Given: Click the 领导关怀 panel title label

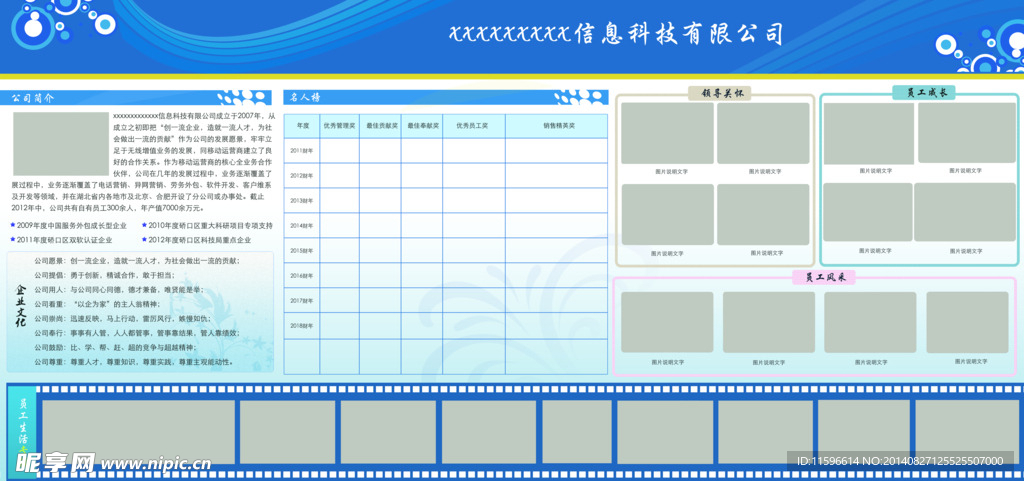Looking at the screenshot, I should coord(719,93).
